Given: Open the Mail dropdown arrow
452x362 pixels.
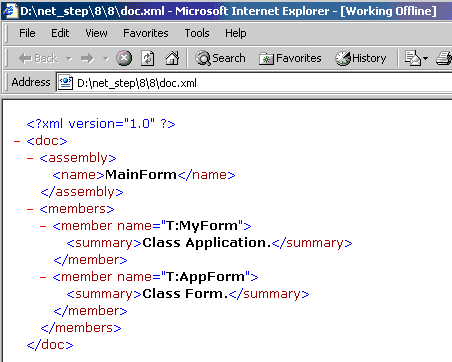Looking at the screenshot, I should point(425,59).
